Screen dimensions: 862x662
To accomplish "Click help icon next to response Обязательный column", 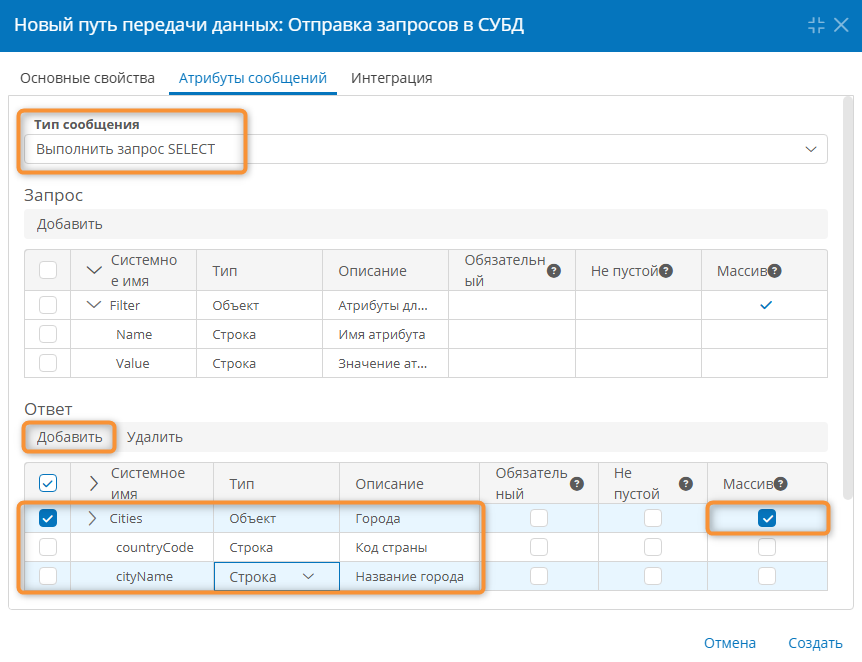I will 577,484.
